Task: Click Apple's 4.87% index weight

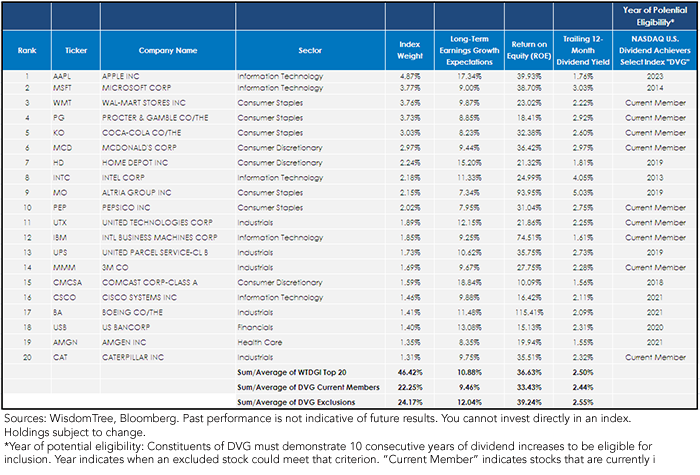Action: pos(410,76)
